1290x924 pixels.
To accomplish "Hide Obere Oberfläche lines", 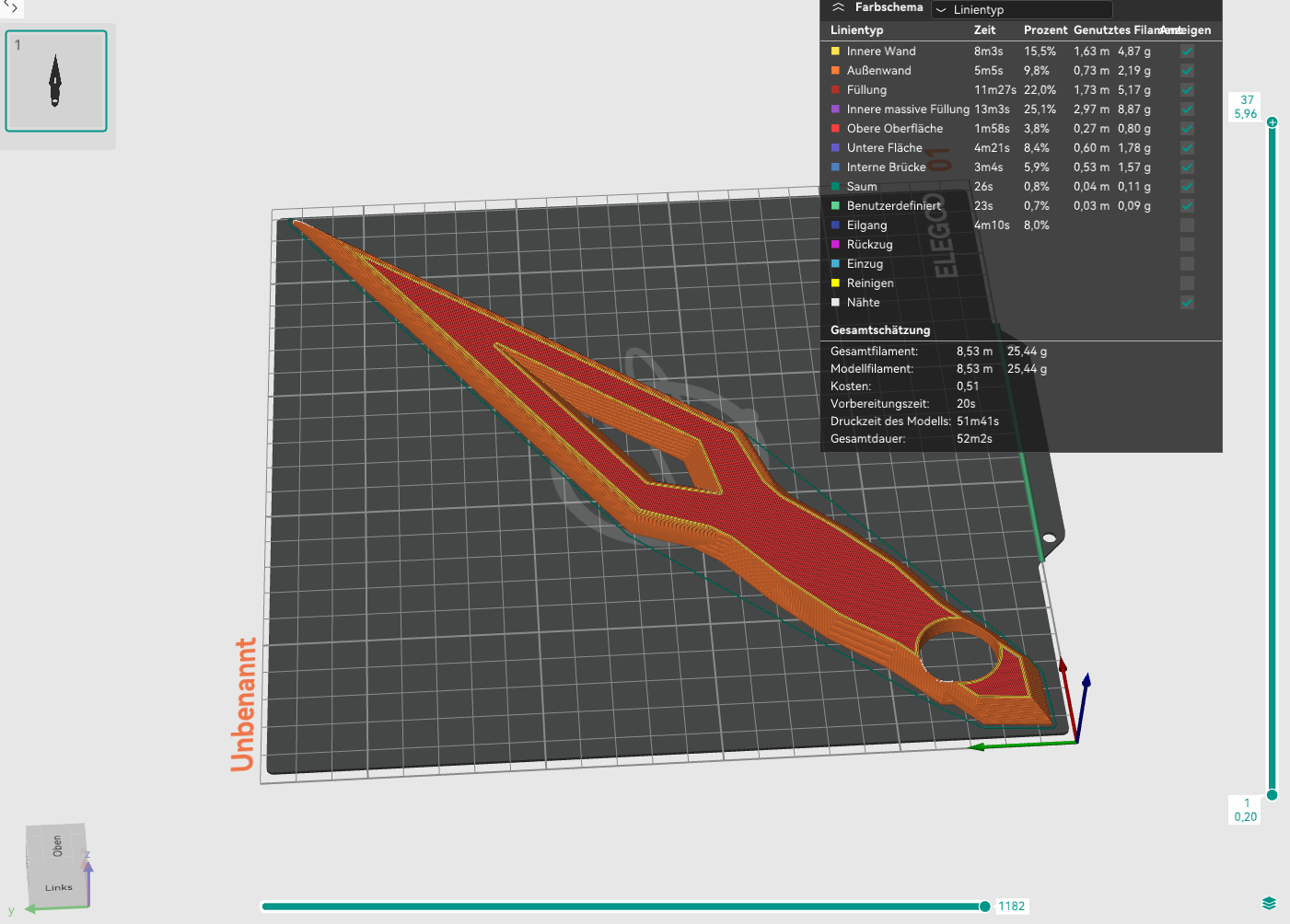I will point(1187,129).
